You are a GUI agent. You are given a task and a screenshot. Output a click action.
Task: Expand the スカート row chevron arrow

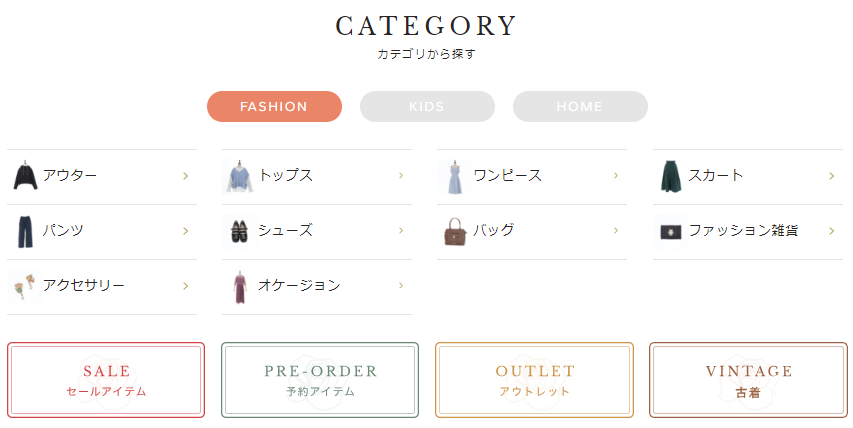(x=831, y=176)
